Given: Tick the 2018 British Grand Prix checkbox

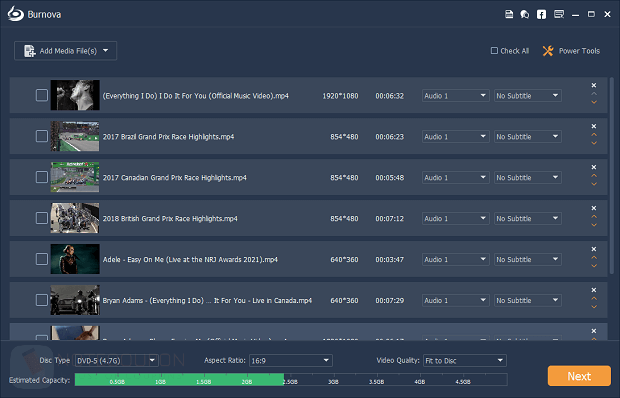Looking at the screenshot, I should coord(42,218).
